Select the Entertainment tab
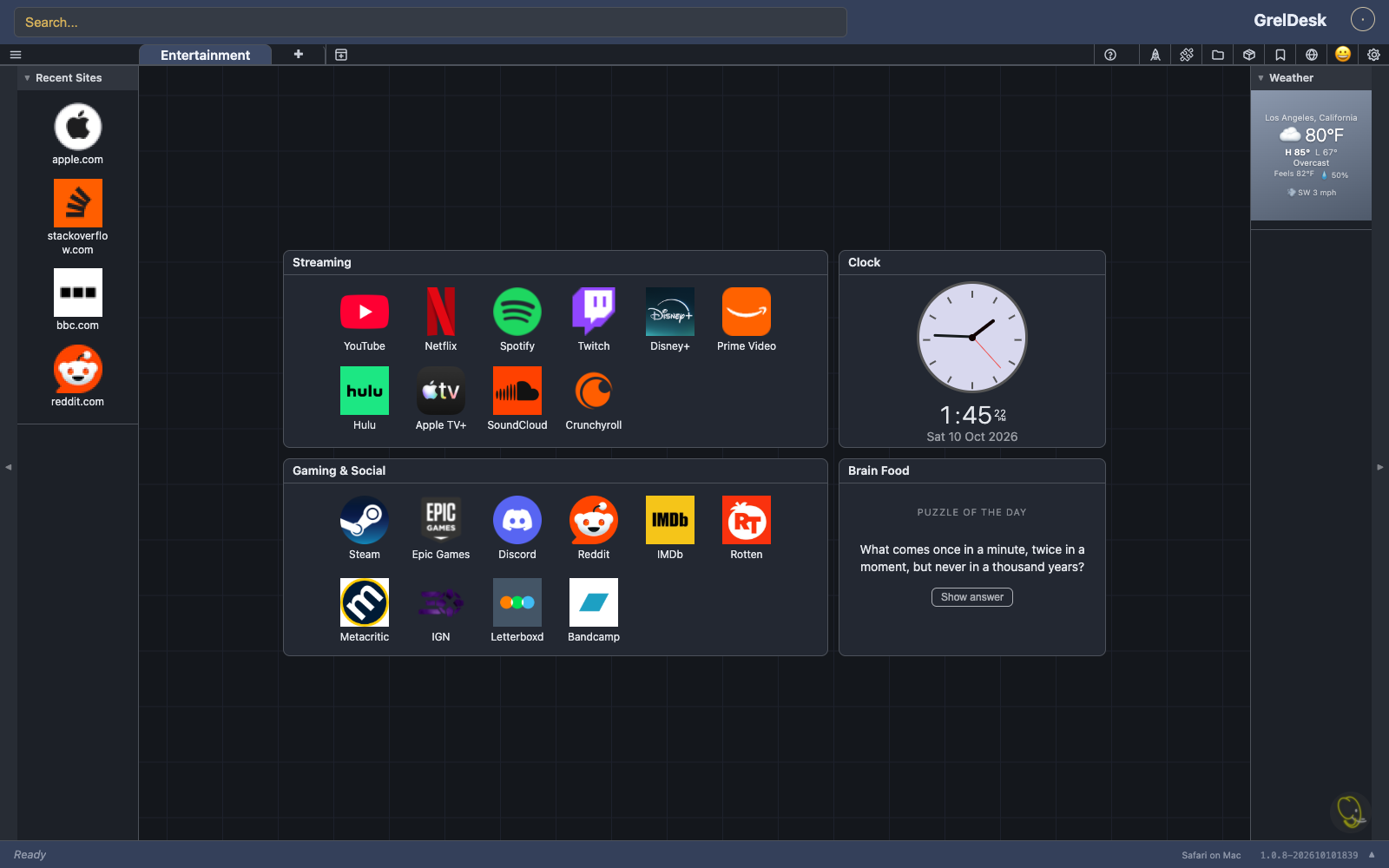 tap(205, 55)
